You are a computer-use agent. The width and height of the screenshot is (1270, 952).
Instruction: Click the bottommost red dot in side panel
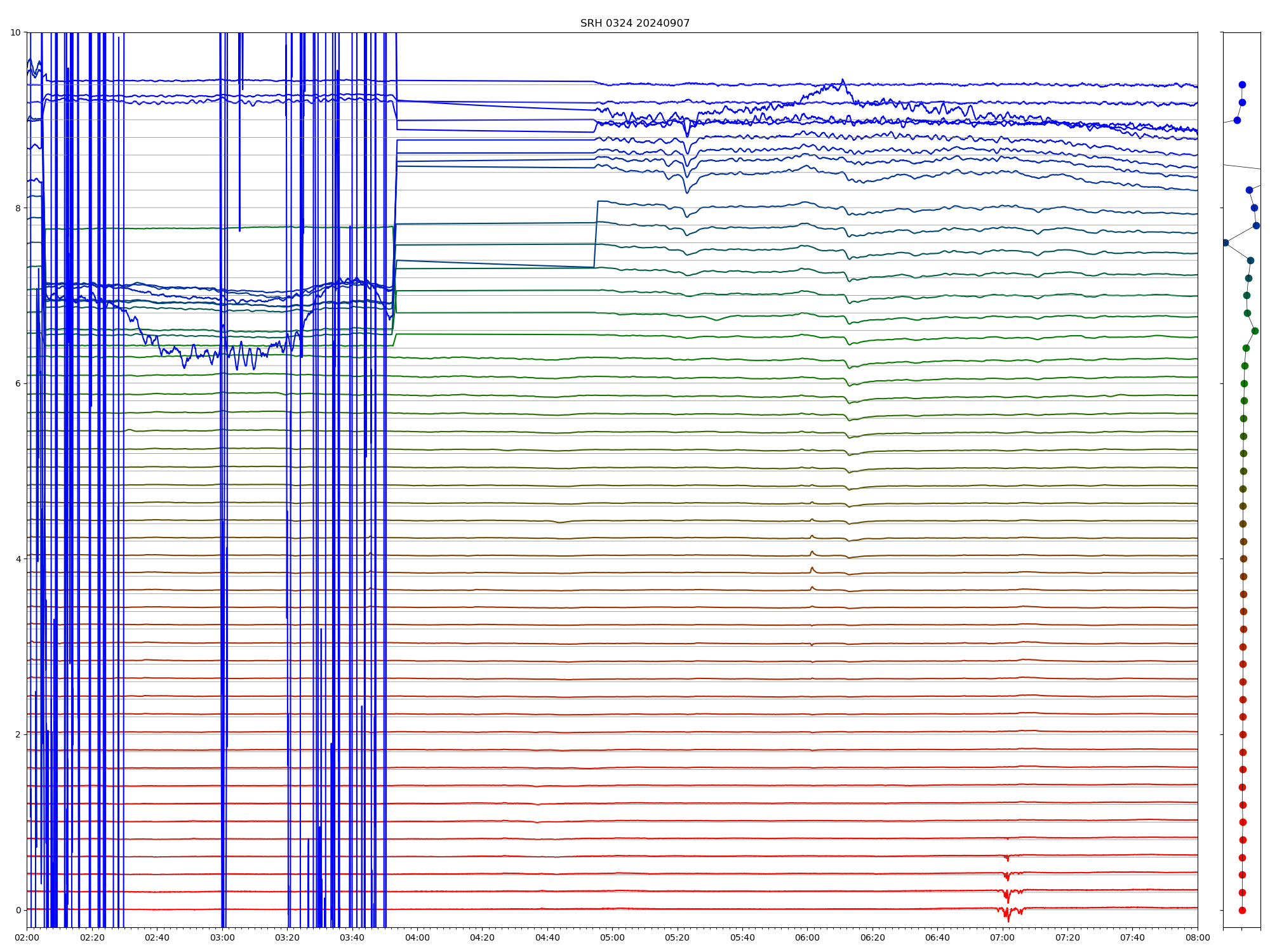[1242, 910]
